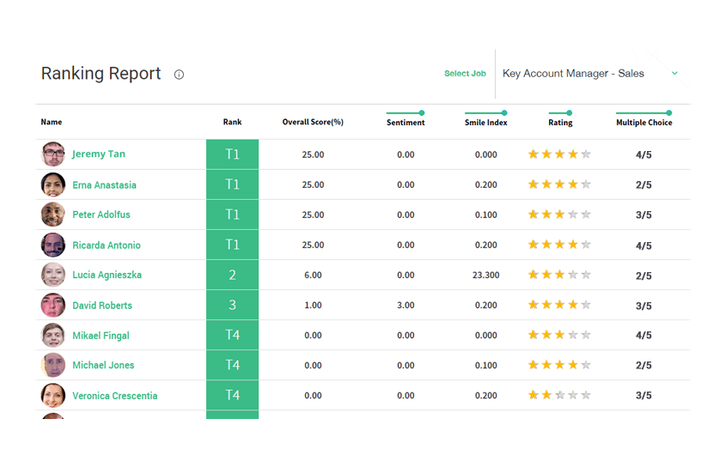Viewport: 726px width, 473px height.
Task: Open Michael Jones candidate profile link
Action: (x=103, y=365)
